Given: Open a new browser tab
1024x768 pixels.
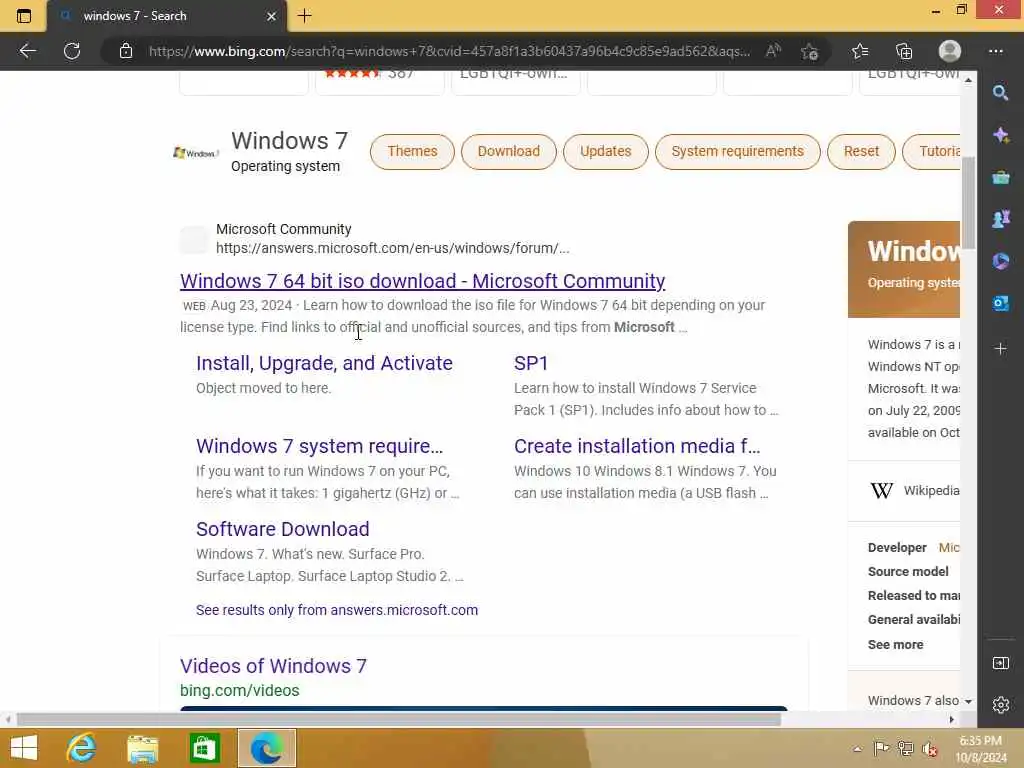Looking at the screenshot, I should pyautogui.click(x=304, y=16).
